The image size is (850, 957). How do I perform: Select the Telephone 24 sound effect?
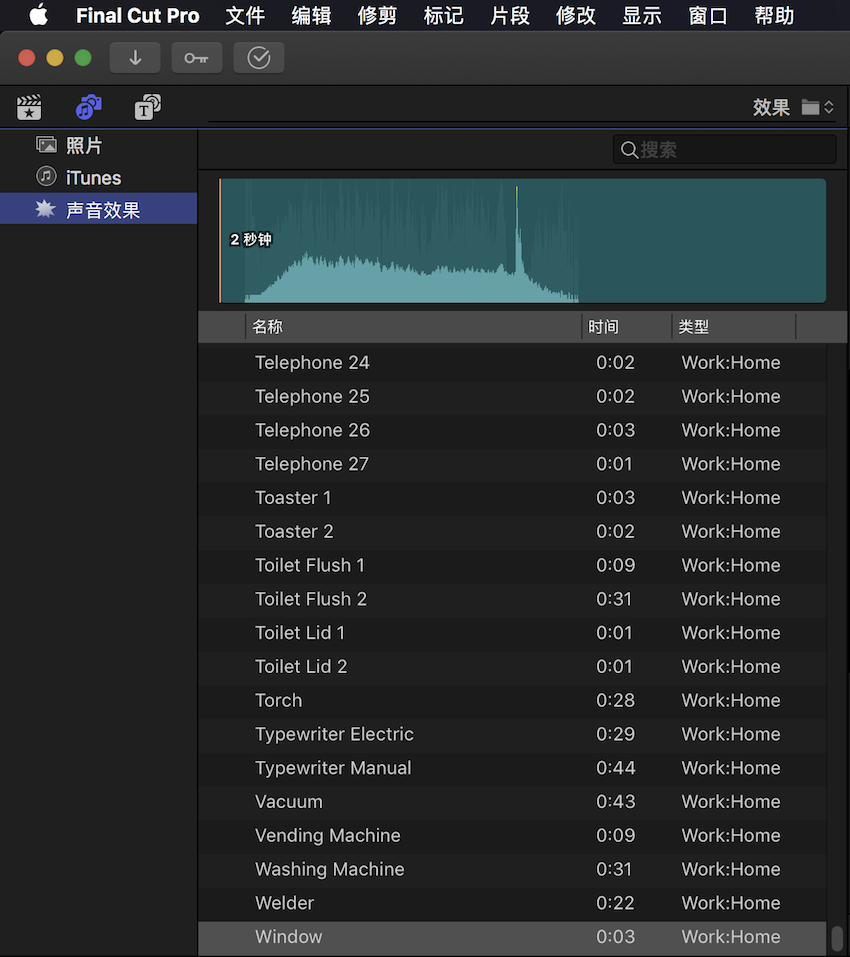(512, 363)
